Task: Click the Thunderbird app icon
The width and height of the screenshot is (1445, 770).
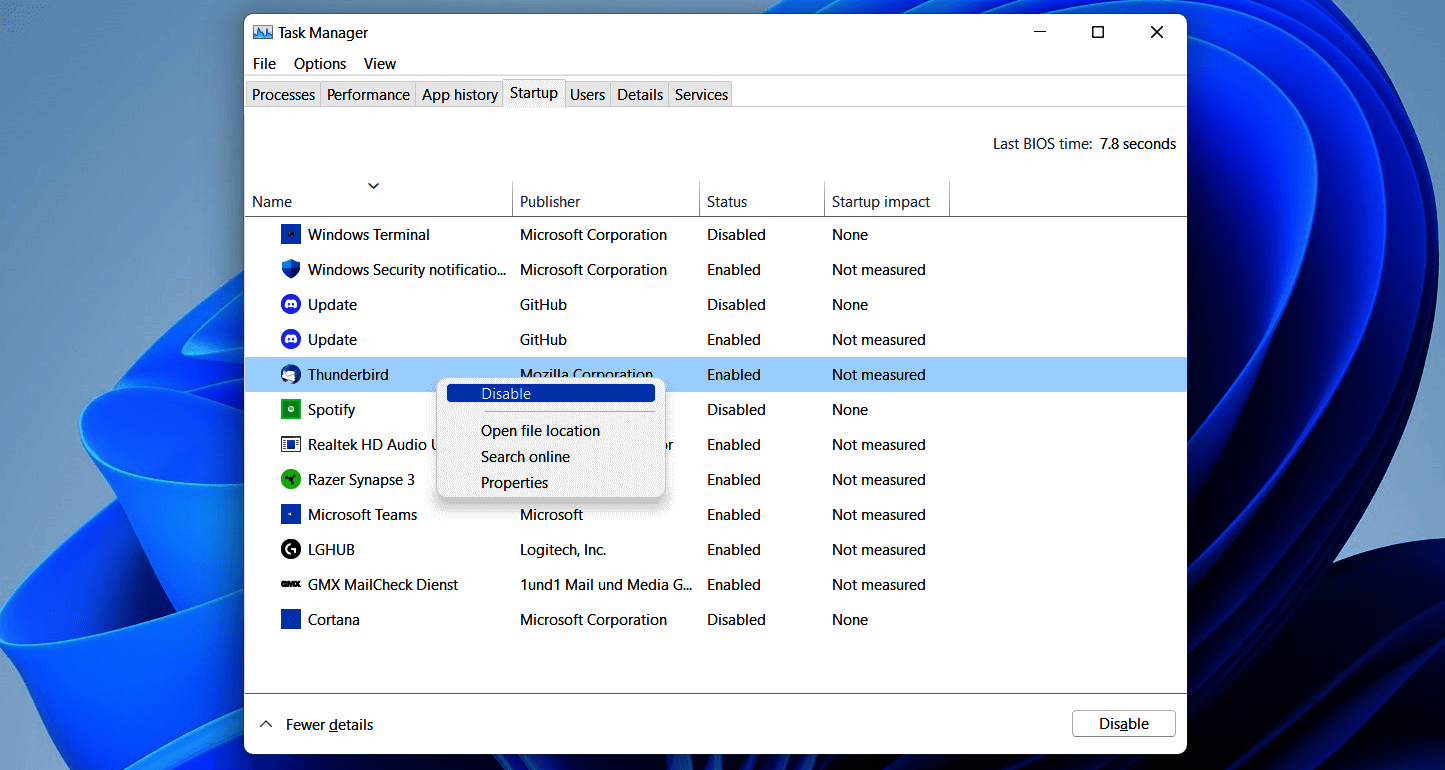Action: [x=289, y=374]
